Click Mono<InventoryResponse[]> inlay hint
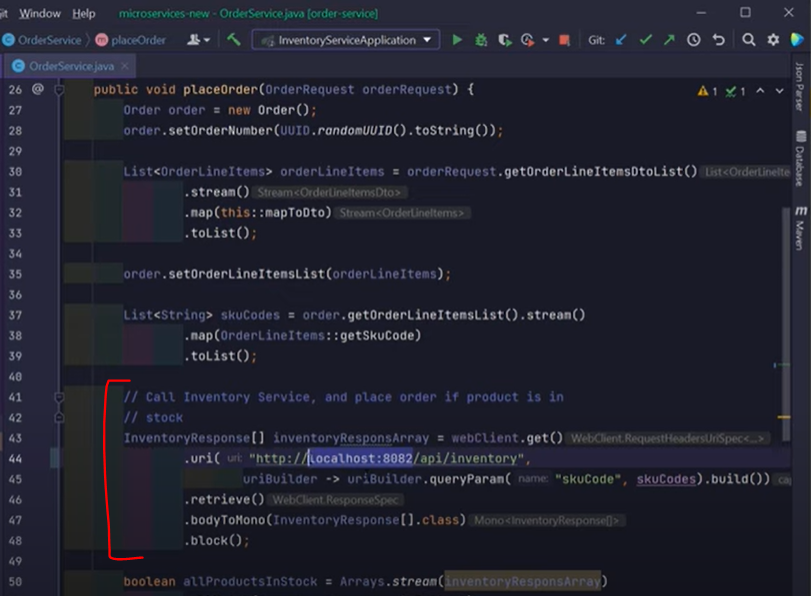This screenshot has width=811, height=596. click(x=546, y=520)
